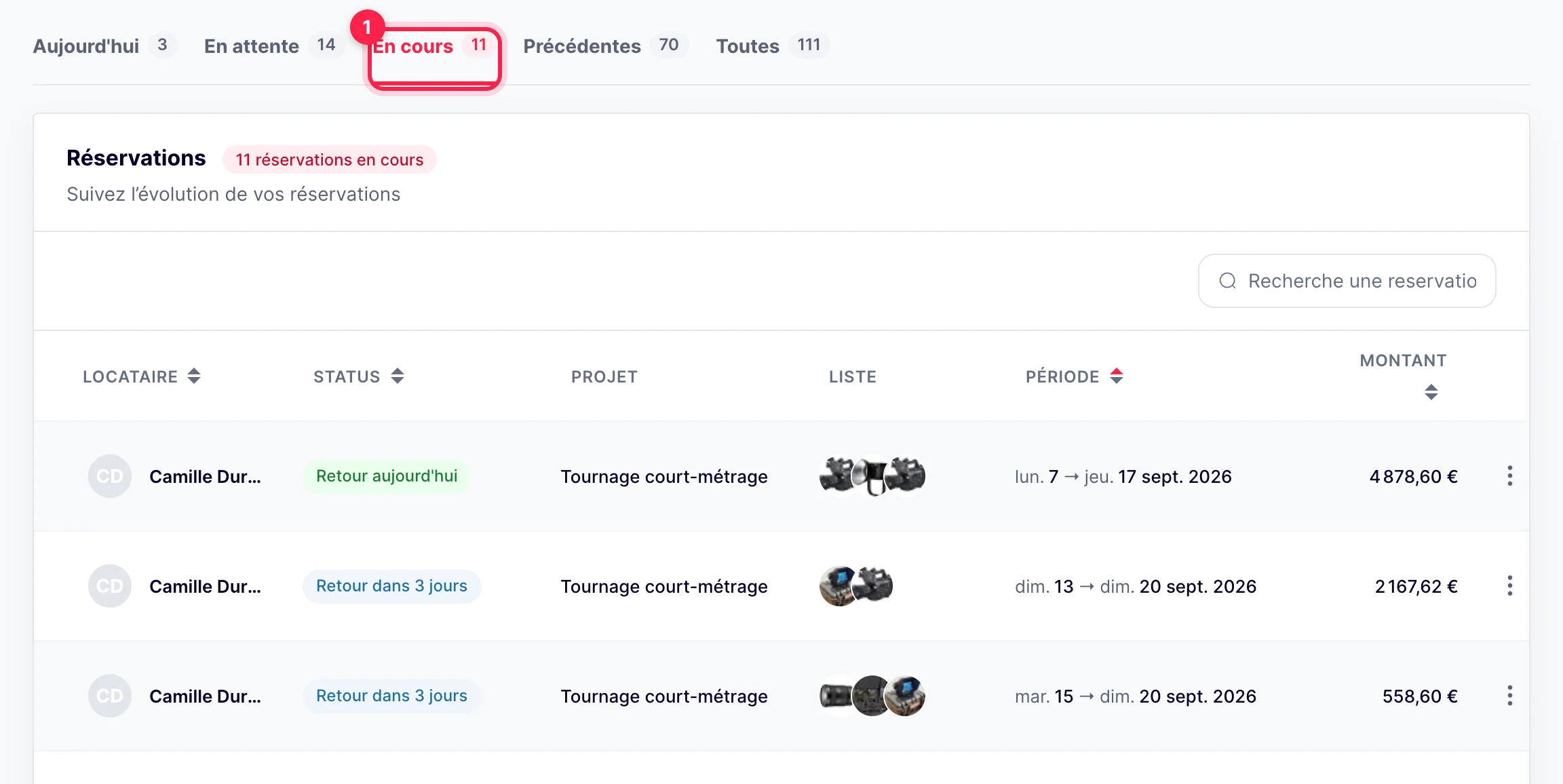
Task: Click the amount 558,60 €
Action: coord(1421,697)
